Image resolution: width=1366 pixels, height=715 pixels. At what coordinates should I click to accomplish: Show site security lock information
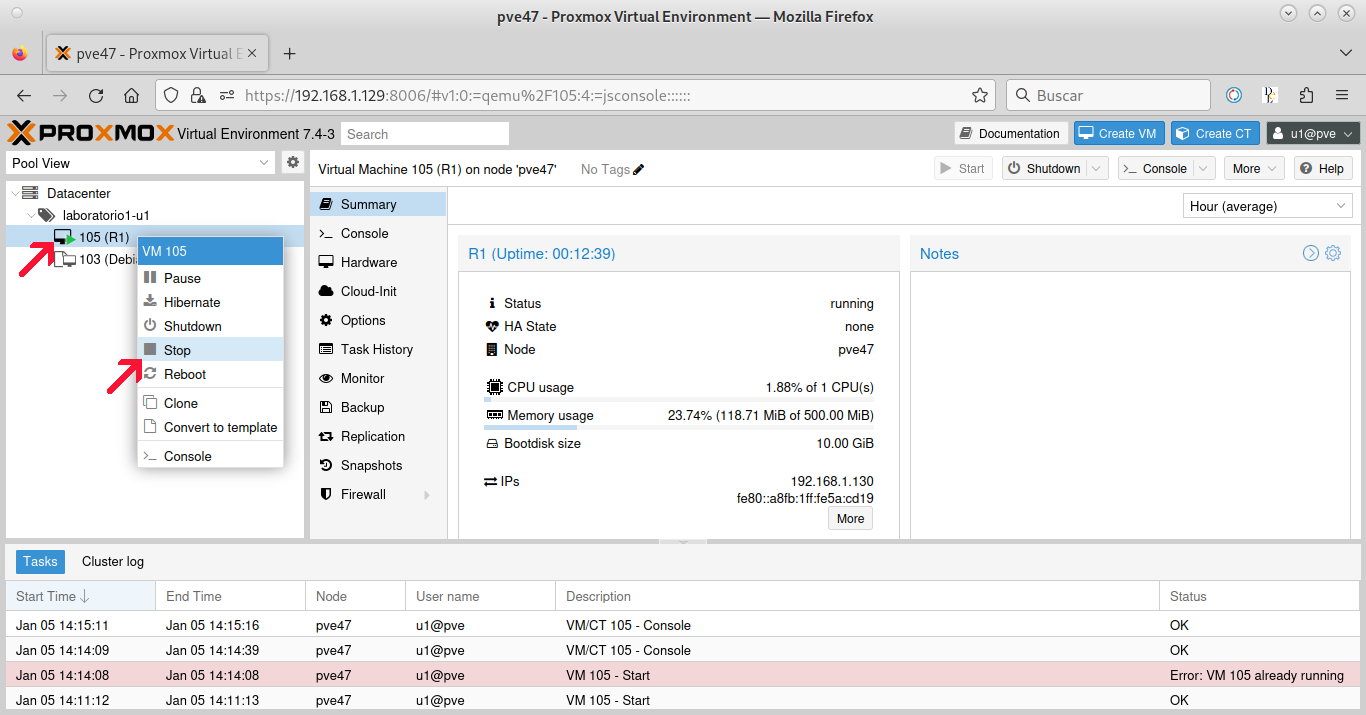[x=197, y=95]
